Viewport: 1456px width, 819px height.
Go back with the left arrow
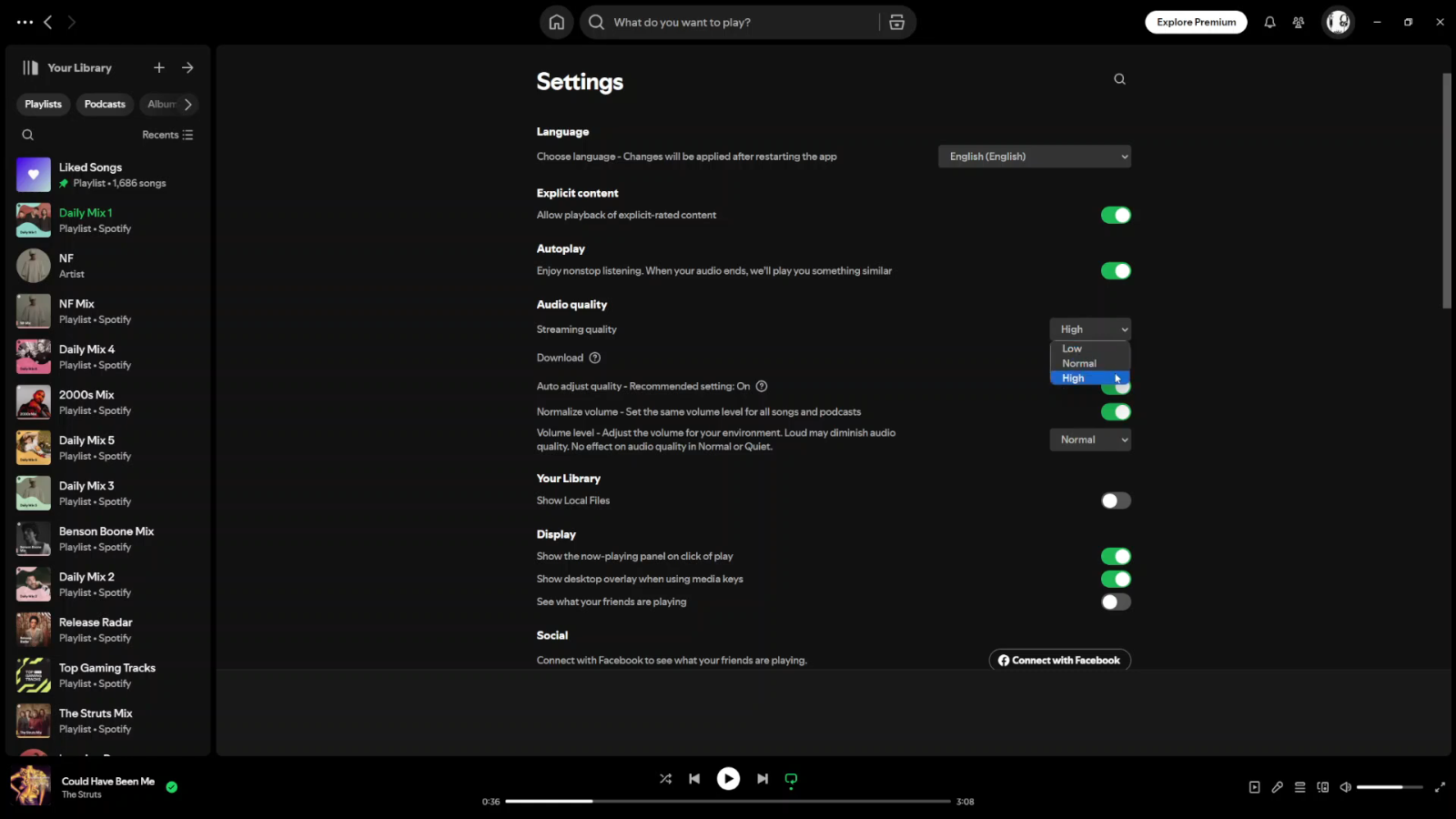pyautogui.click(x=48, y=22)
